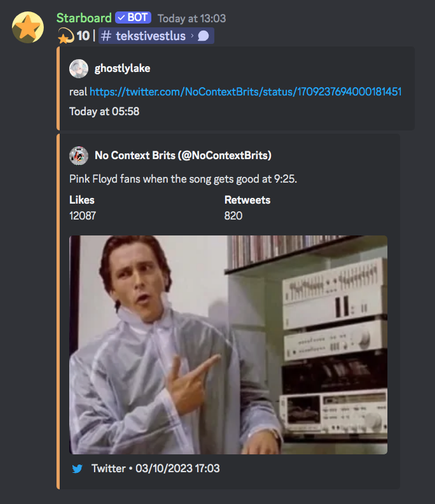The width and height of the screenshot is (435, 504).
Task: Open the Starboard username profile
Action: point(84,18)
